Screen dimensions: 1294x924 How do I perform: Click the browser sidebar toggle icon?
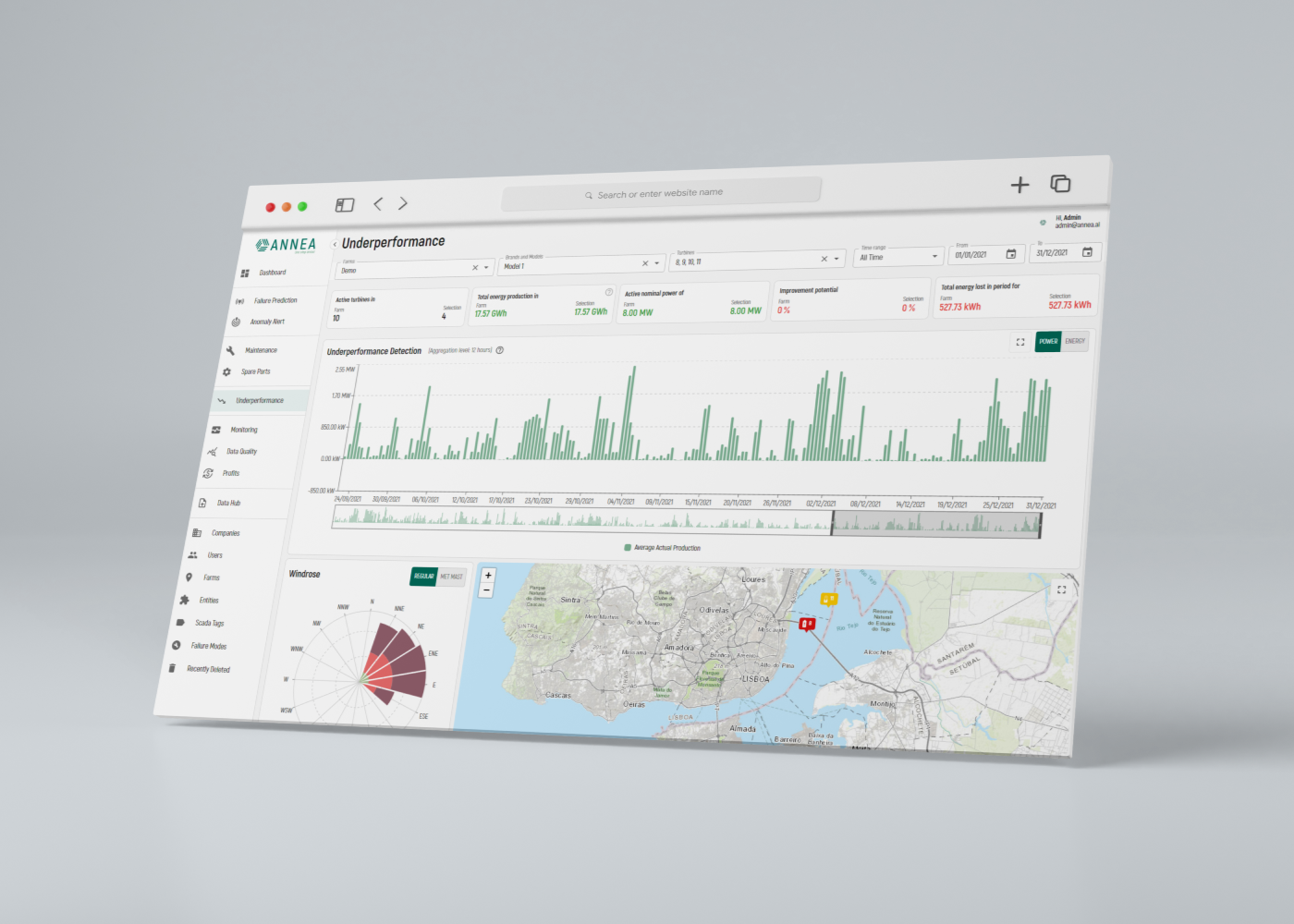click(x=345, y=205)
